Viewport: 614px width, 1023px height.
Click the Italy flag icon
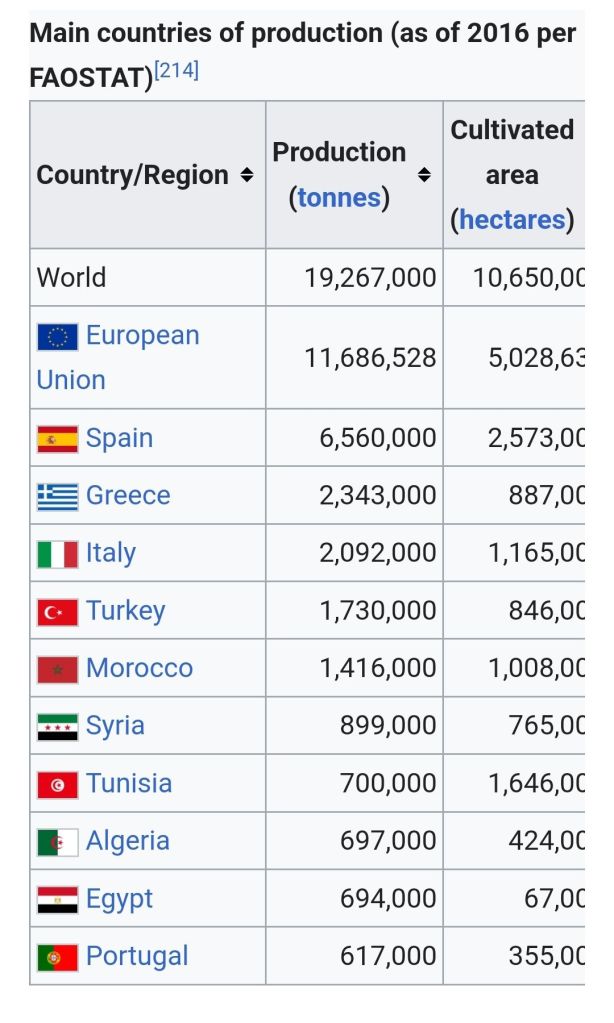pos(57,554)
